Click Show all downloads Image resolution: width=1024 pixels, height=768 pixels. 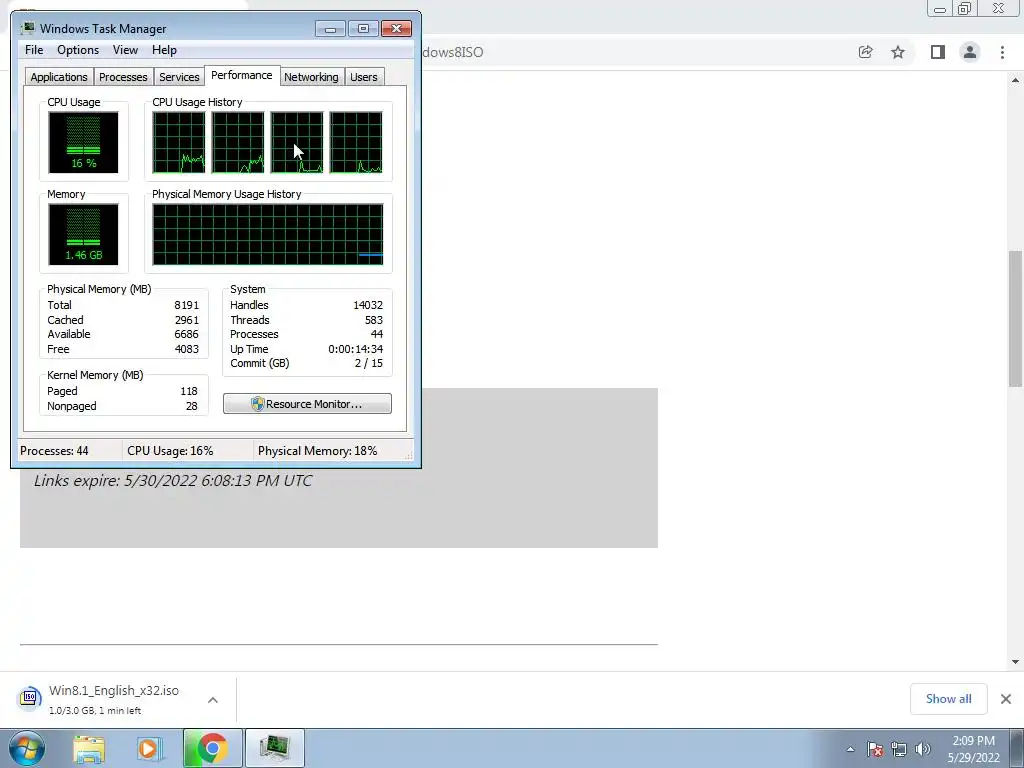click(948, 699)
